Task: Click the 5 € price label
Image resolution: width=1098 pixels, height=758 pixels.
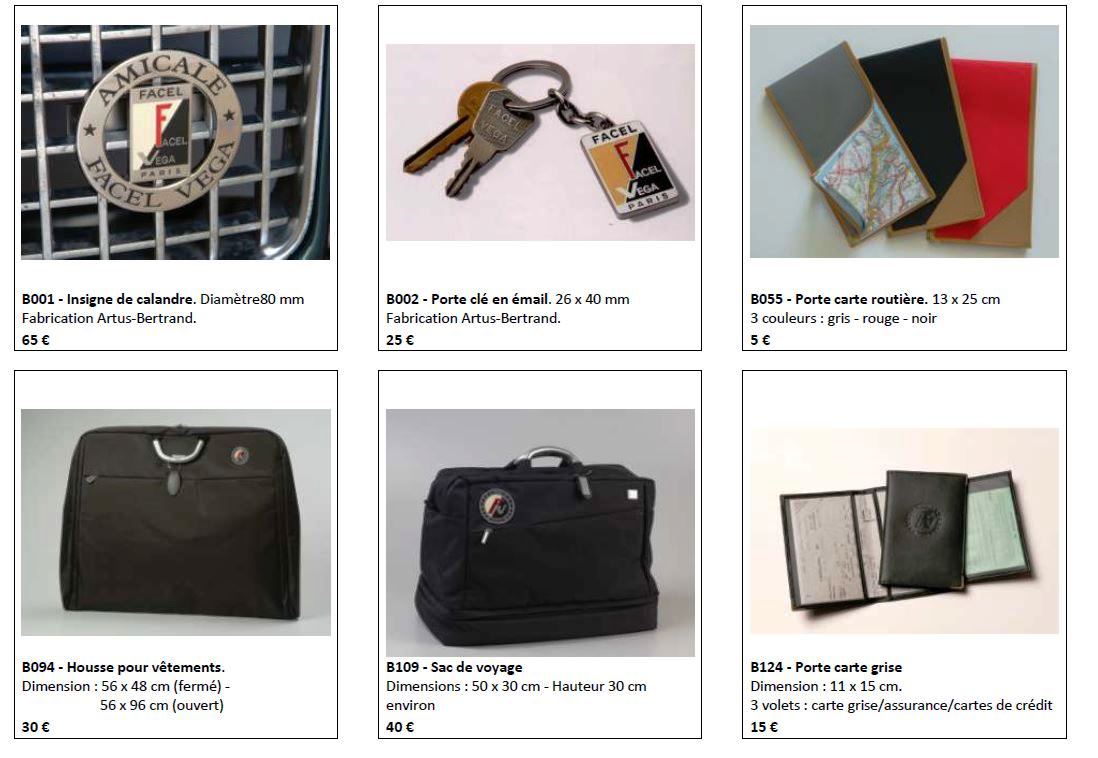Action: [760, 340]
